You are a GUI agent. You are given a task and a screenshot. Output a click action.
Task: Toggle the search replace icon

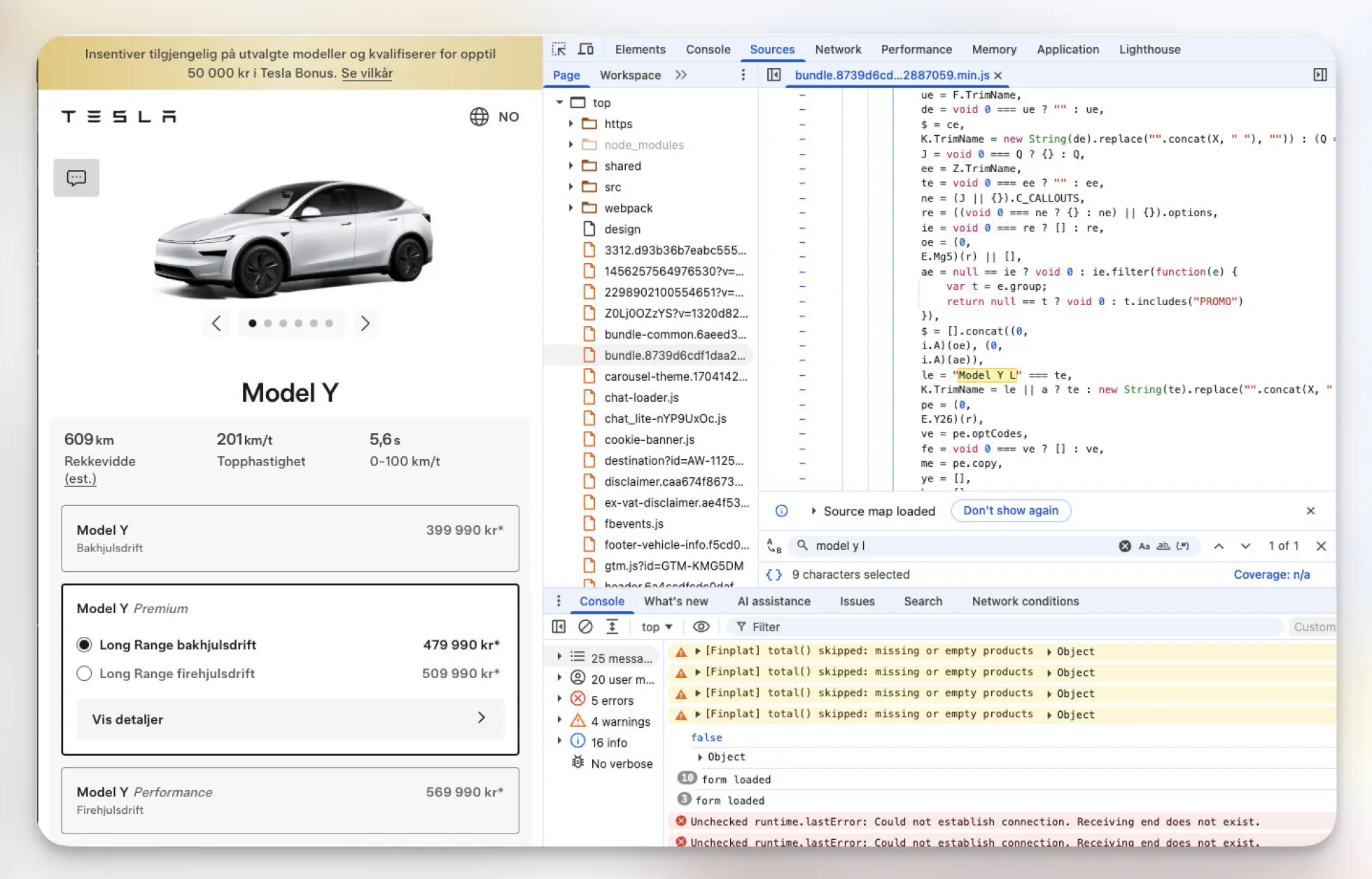pos(773,546)
